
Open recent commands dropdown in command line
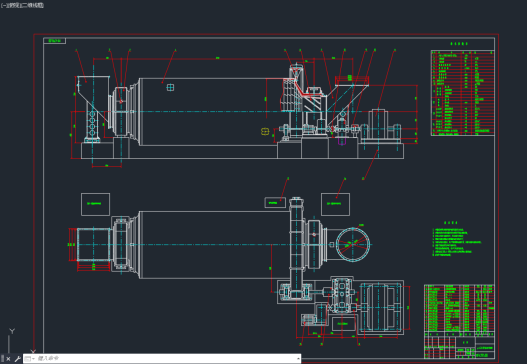tap(30, 359)
